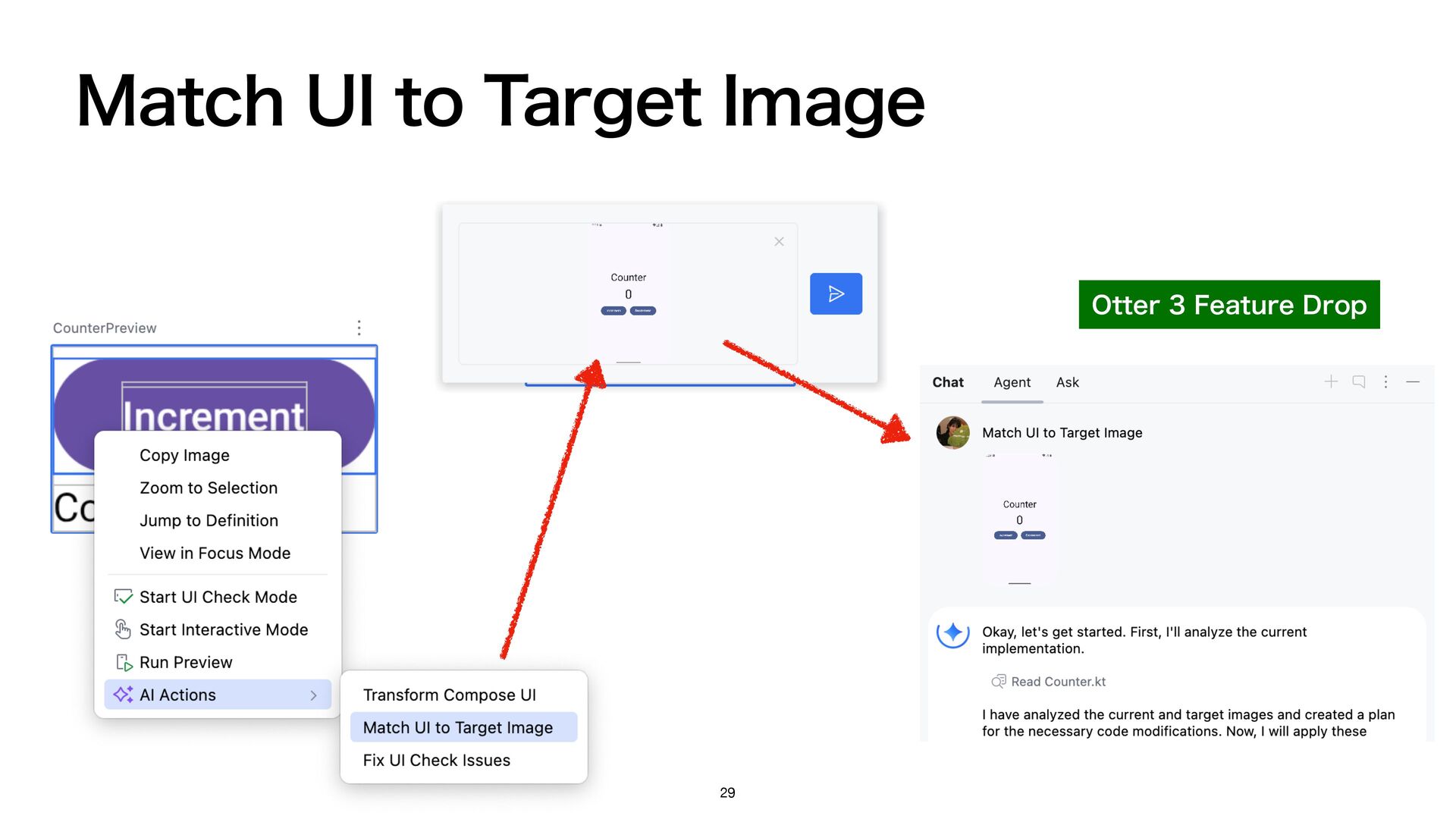Choose Run Preview from context menu
The height and width of the screenshot is (819, 1456).
pos(186,662)
